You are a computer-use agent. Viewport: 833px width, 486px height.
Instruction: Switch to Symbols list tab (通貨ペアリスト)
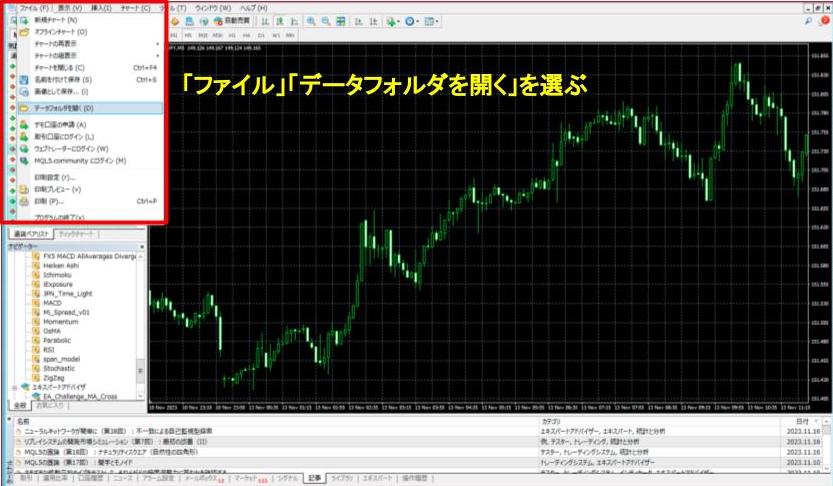click(31, 234)
